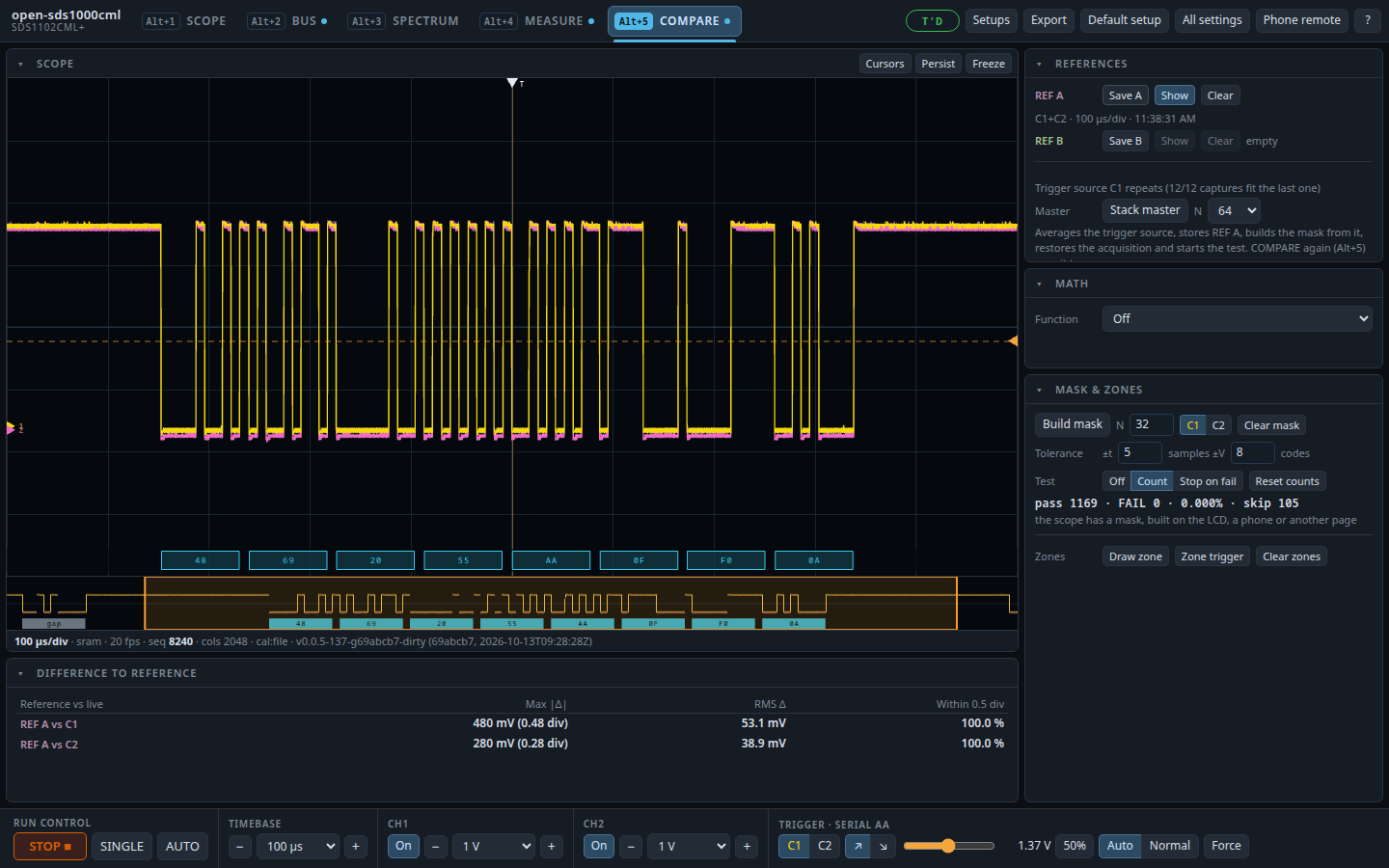Collapse the MASK & ZONES panel
This screenshot has height=868, width=1389.
[x=1039, y=390]
